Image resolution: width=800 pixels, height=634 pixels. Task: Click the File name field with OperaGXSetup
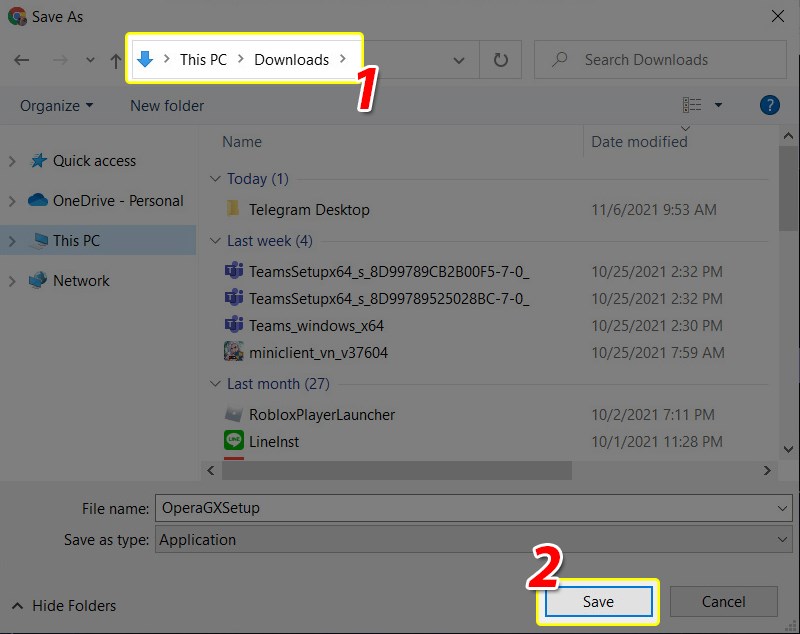(473, 508)
